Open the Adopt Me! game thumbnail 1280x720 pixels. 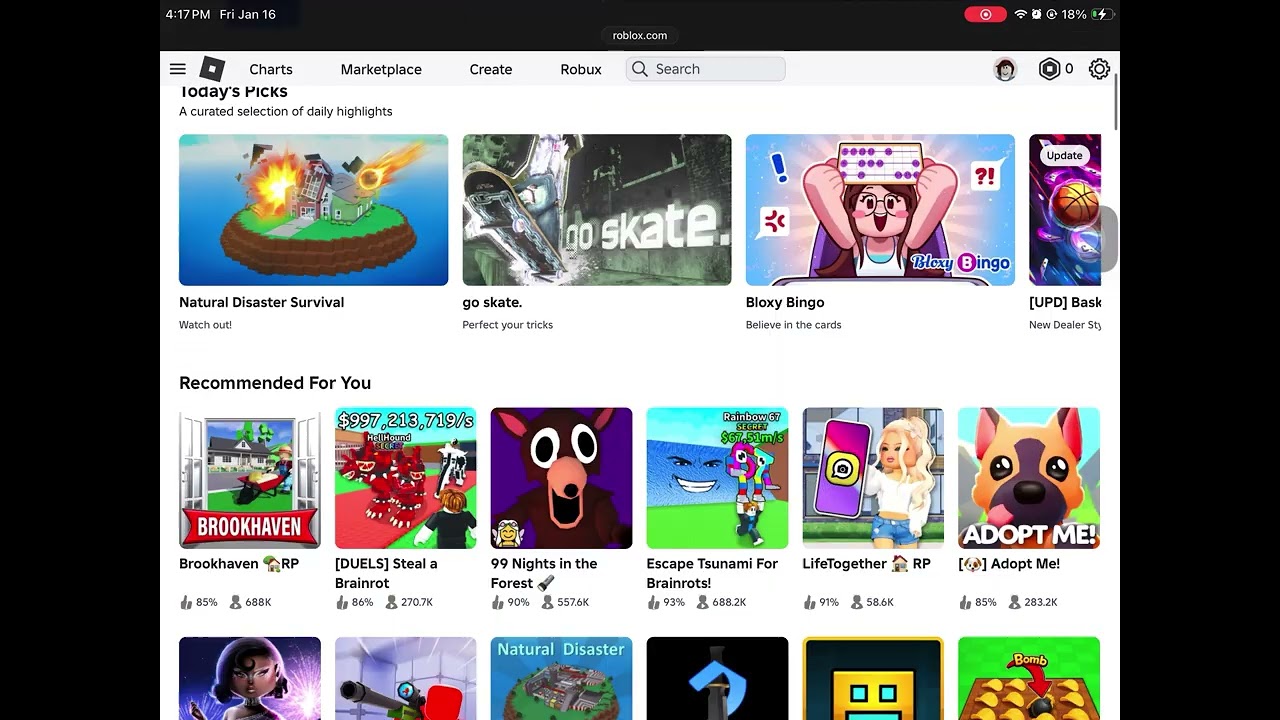click(1029, 478)
